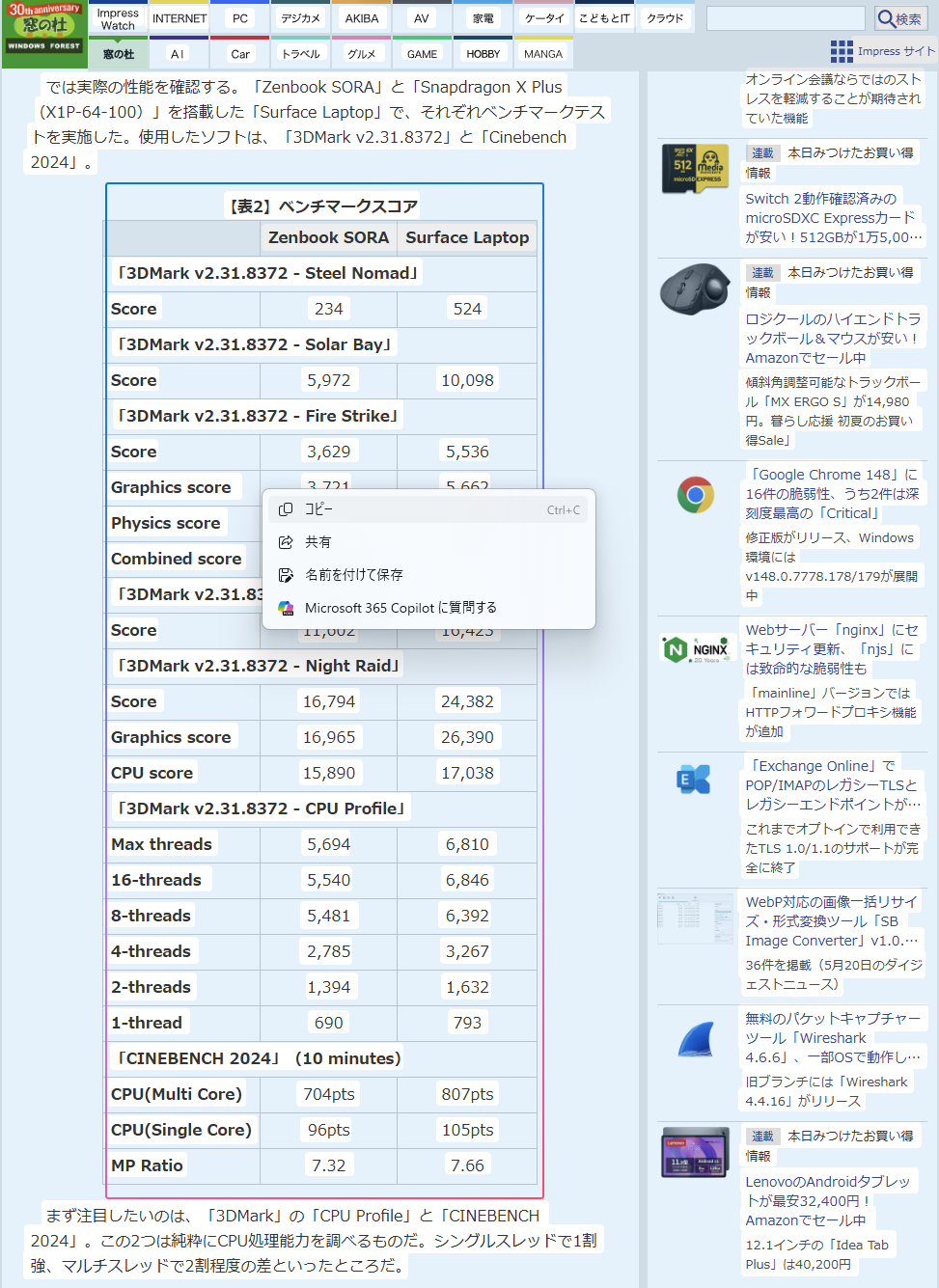Click the Surface Laptop column header
The image size is (939, 1288).
click(x=467, y=237)
